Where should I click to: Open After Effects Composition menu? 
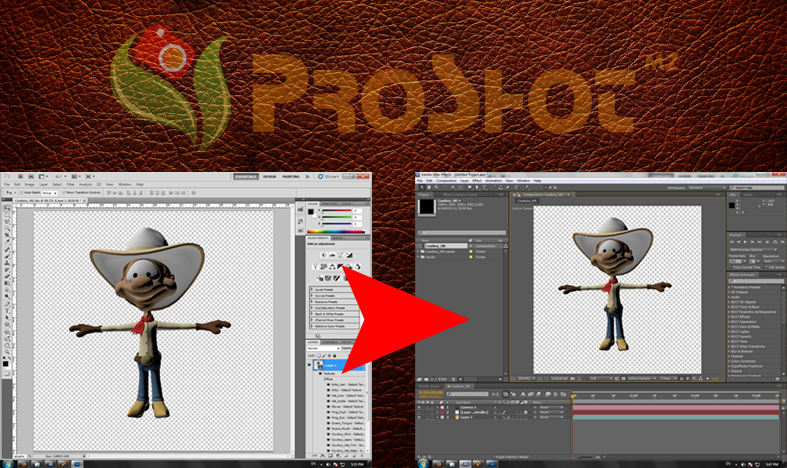click(x=446, y=181)
